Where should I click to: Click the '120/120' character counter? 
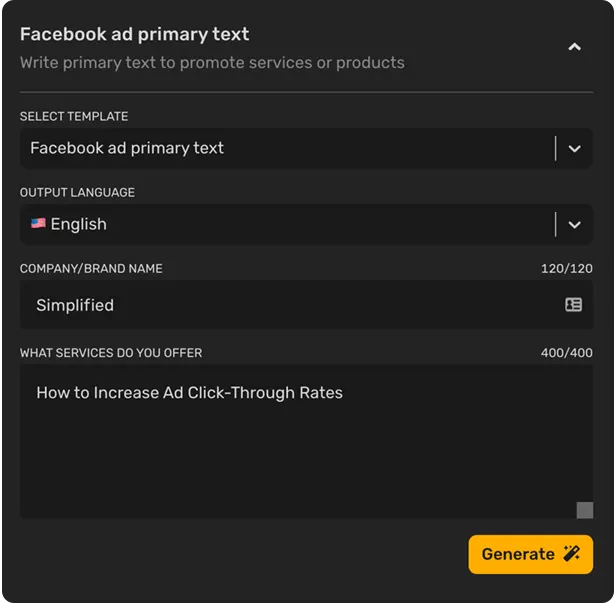[566, 269]
